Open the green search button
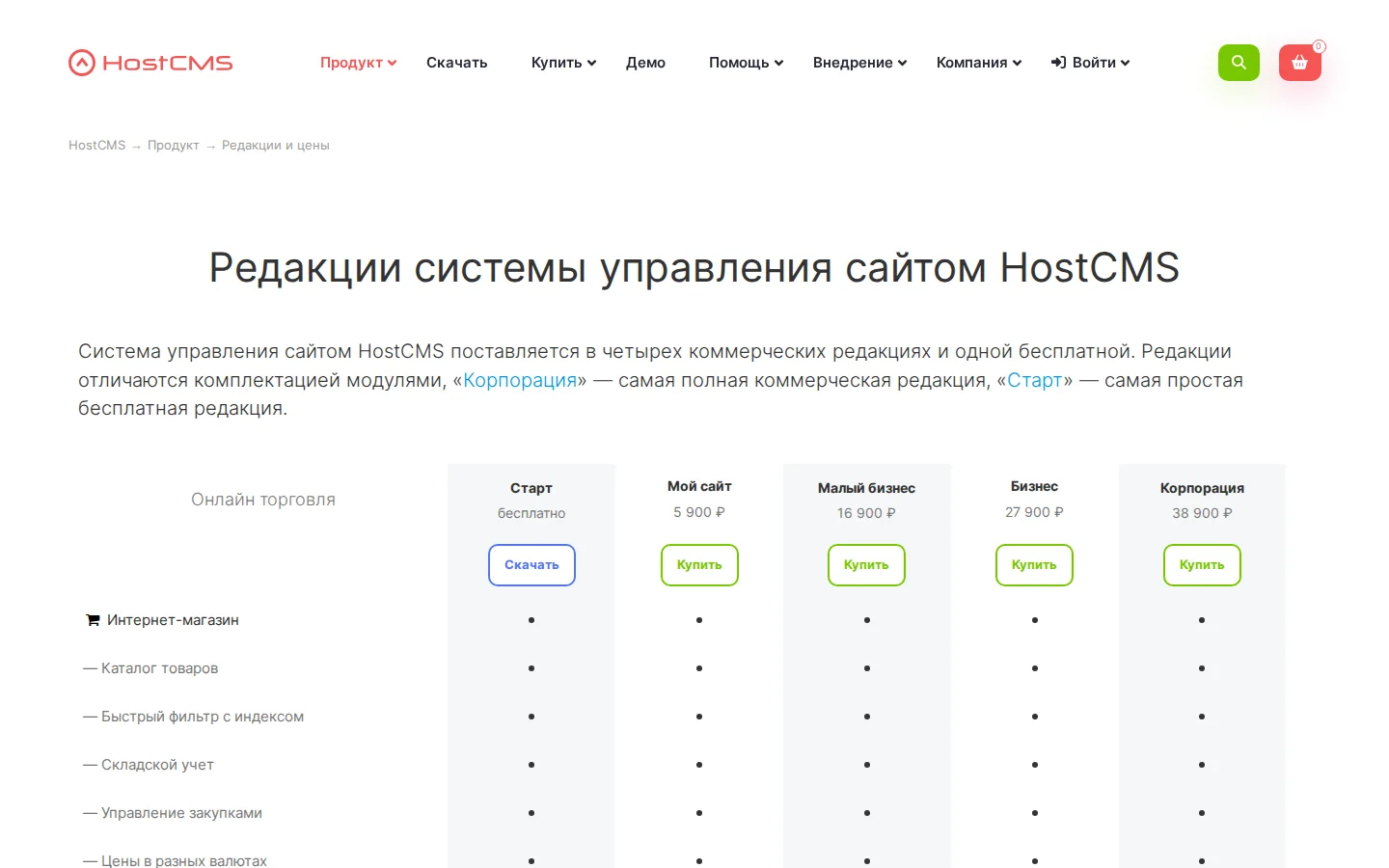The width and height of the screenshot is (1389, 868). [1239, 63]
